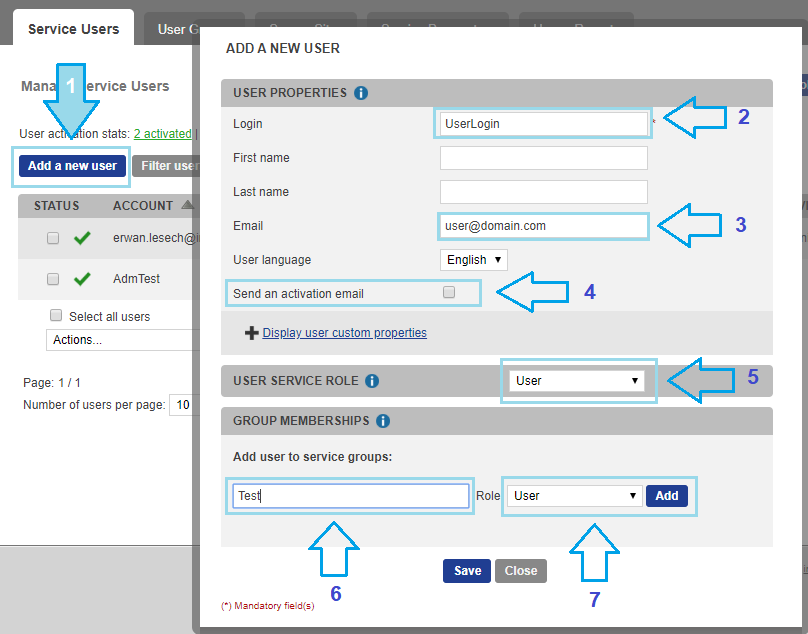Click the Group Memberships info icon
The width and height of the screenshot is (808, 634).
[x=383, y=421]
